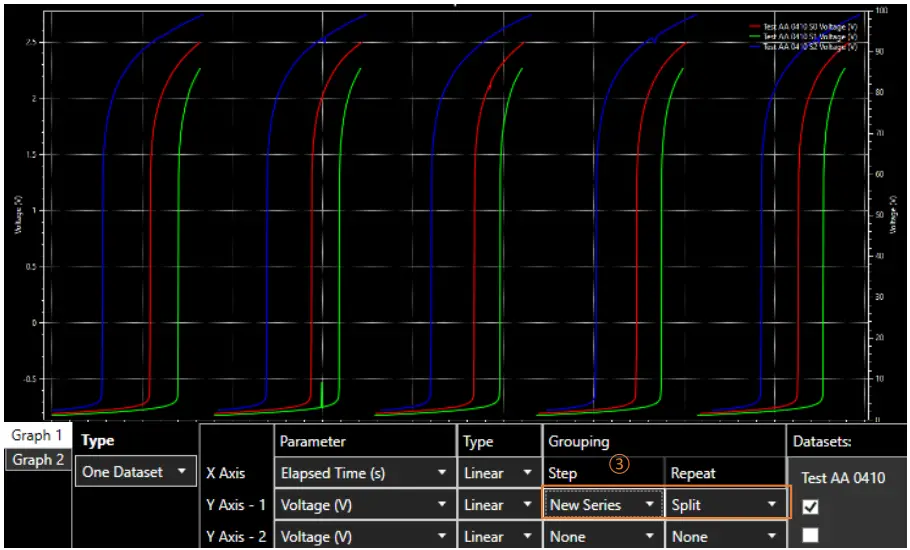Viewport: 910px width, 550px height.
Task: Click the Repeat grouping subheader
Action: point(693,473)
